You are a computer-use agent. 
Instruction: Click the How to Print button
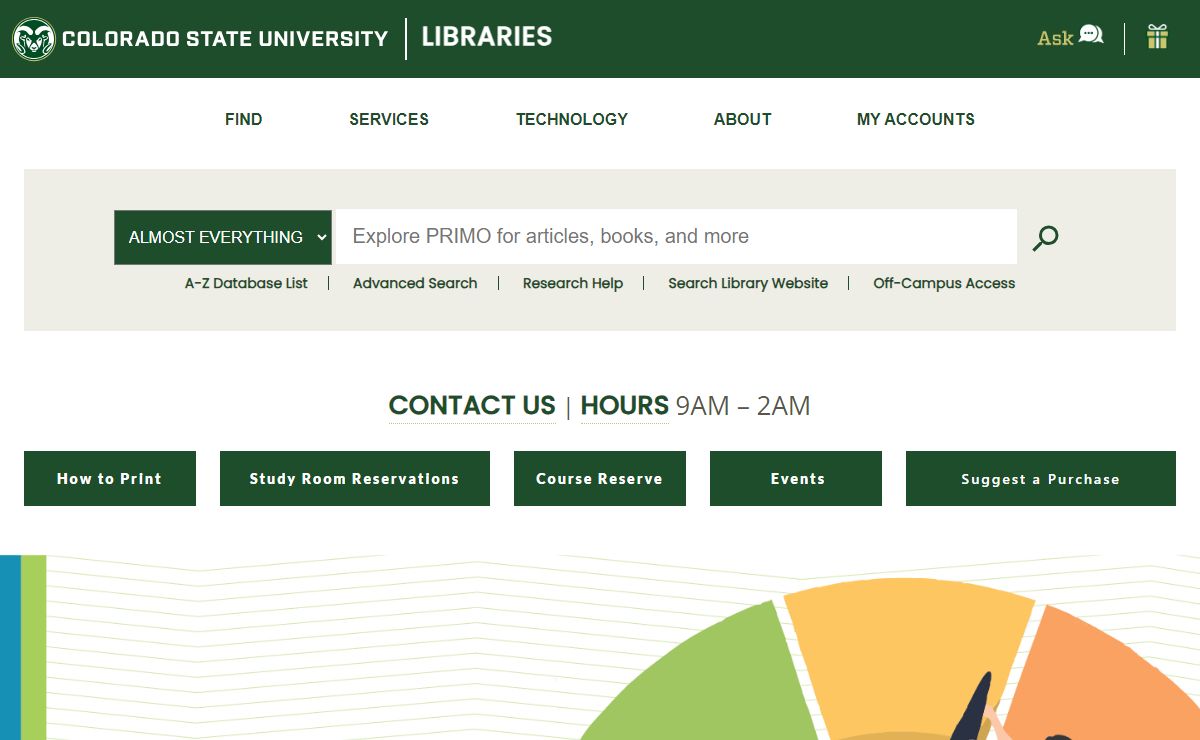point(110,478)
